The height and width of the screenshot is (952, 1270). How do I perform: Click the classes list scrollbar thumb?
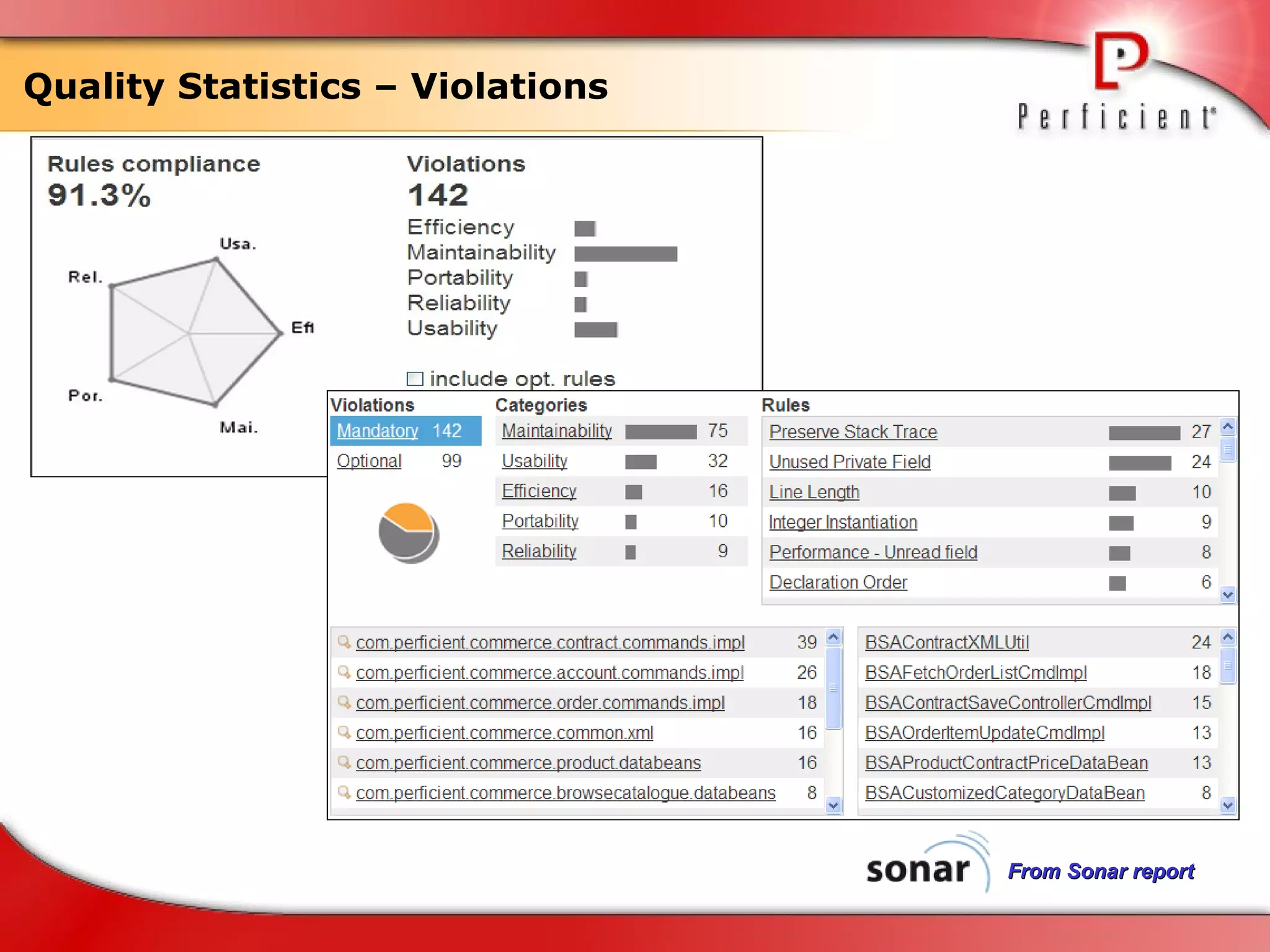1228,665
